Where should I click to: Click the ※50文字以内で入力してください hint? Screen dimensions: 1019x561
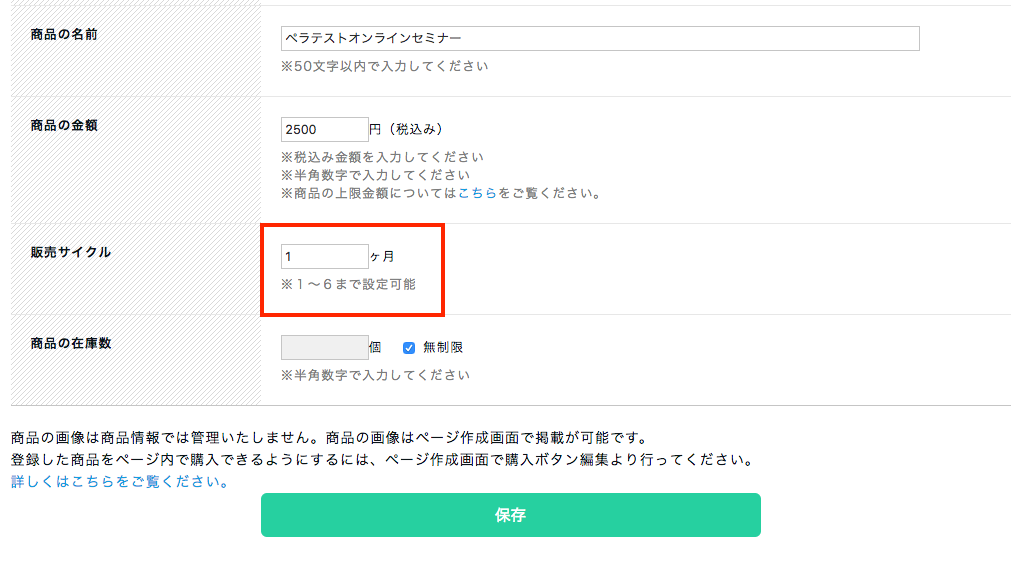tap(385, 66)
